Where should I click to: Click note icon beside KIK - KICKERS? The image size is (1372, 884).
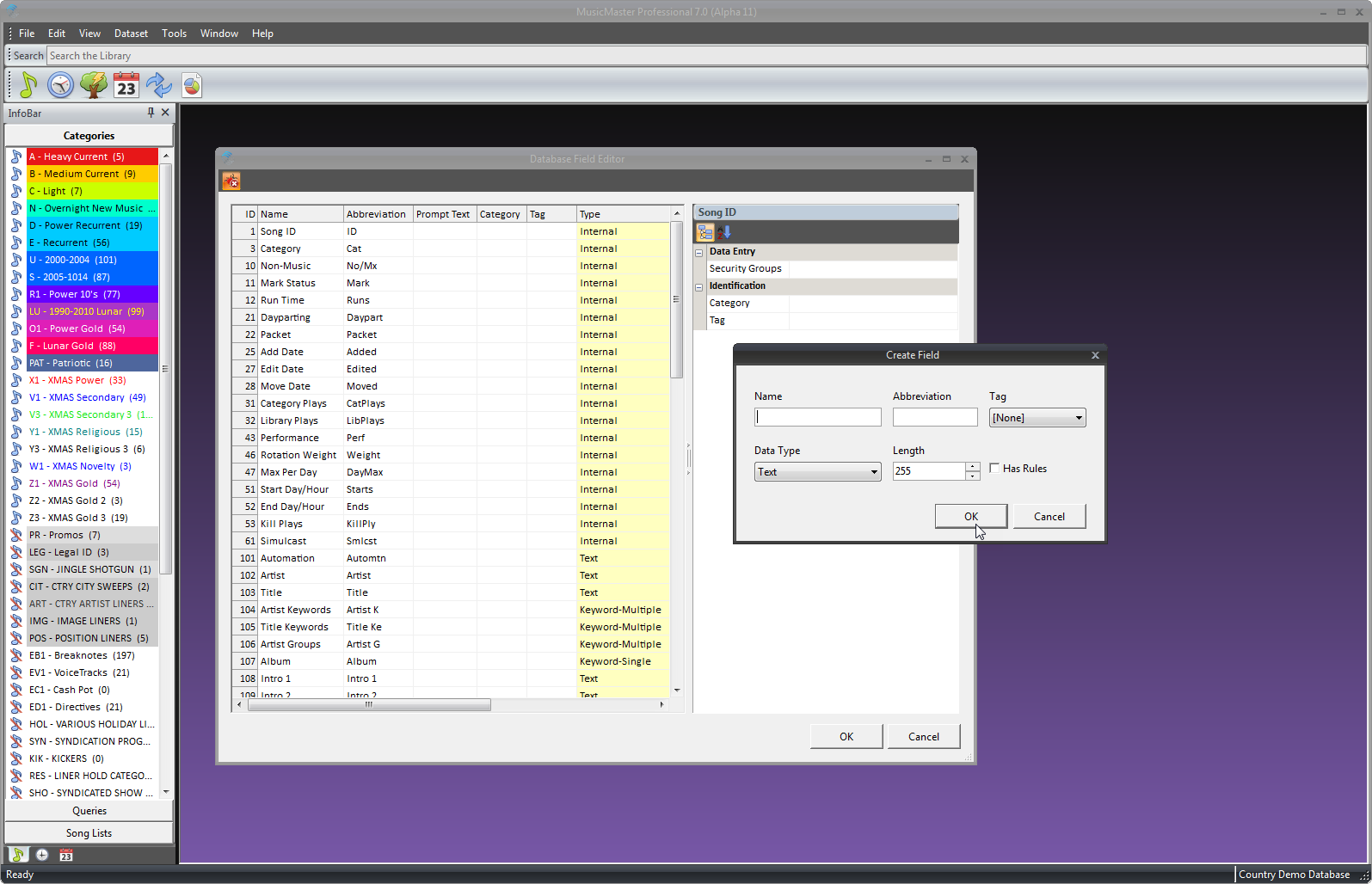pos(16,758)
